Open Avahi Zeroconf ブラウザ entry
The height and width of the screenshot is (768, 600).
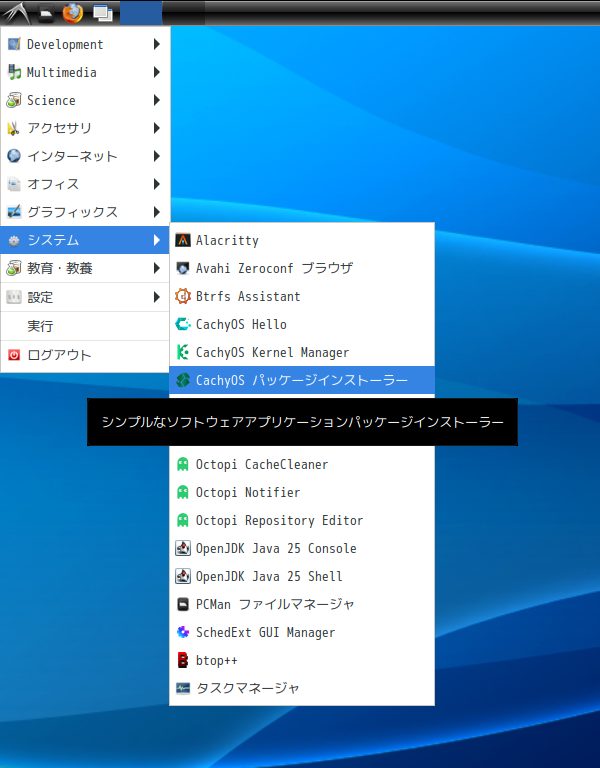(x=302, y=268)
